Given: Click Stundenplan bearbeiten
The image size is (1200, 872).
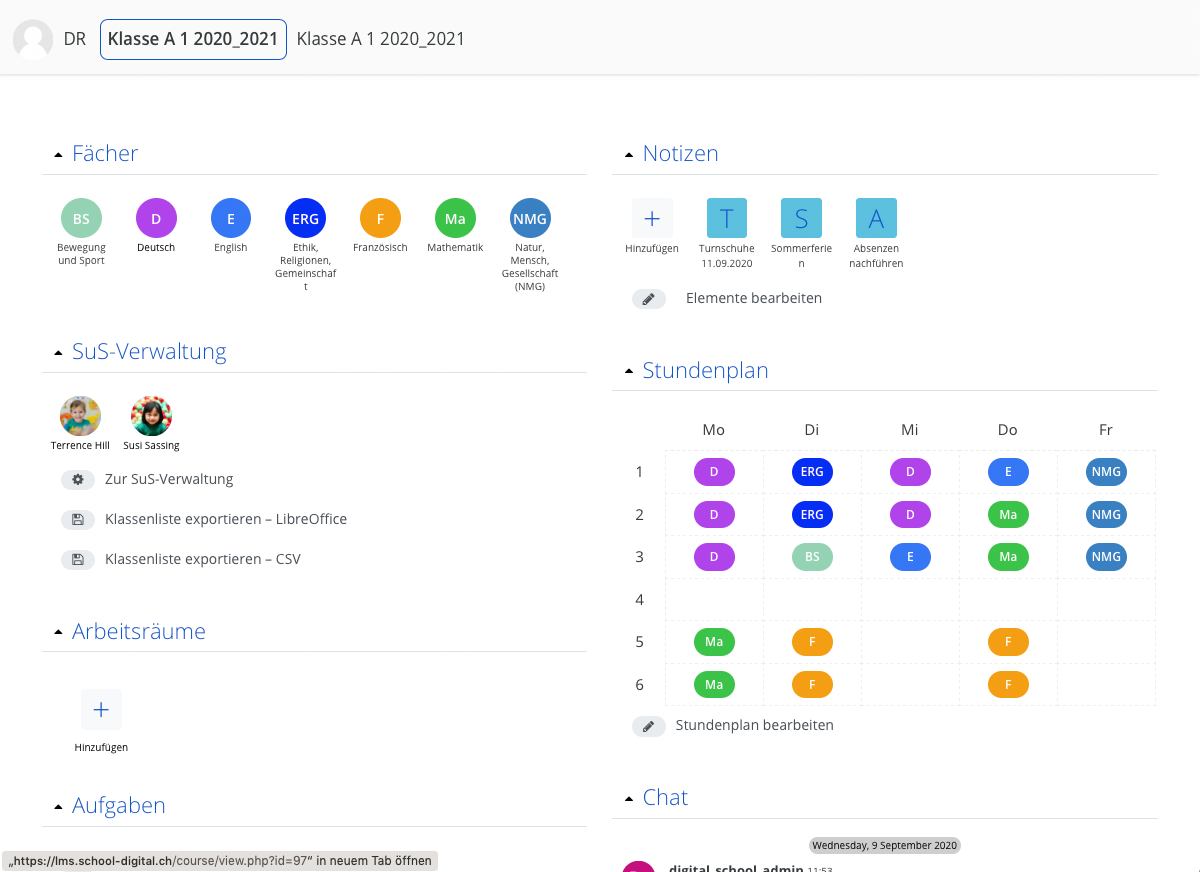Looking at the screenshot, I should (x=754, y=725).
